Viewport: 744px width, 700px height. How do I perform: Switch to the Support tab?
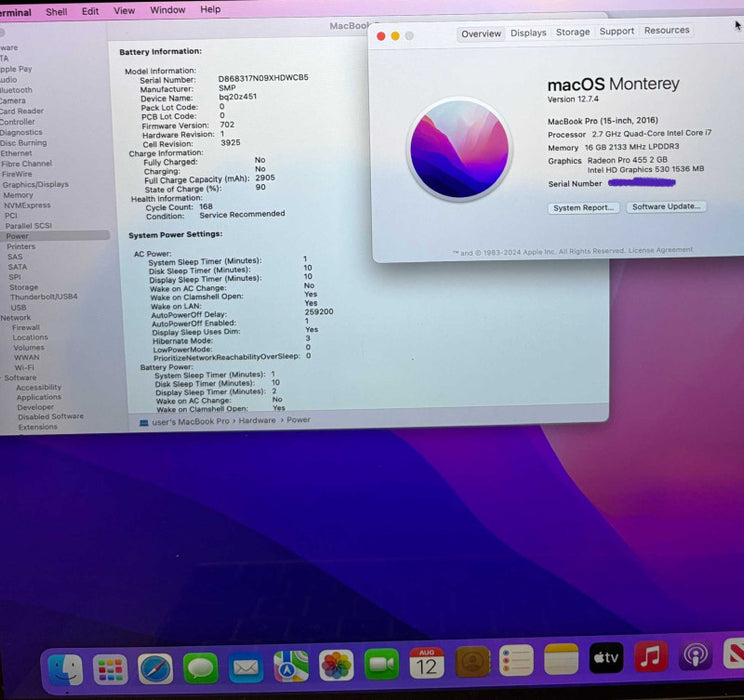[616, 31]
